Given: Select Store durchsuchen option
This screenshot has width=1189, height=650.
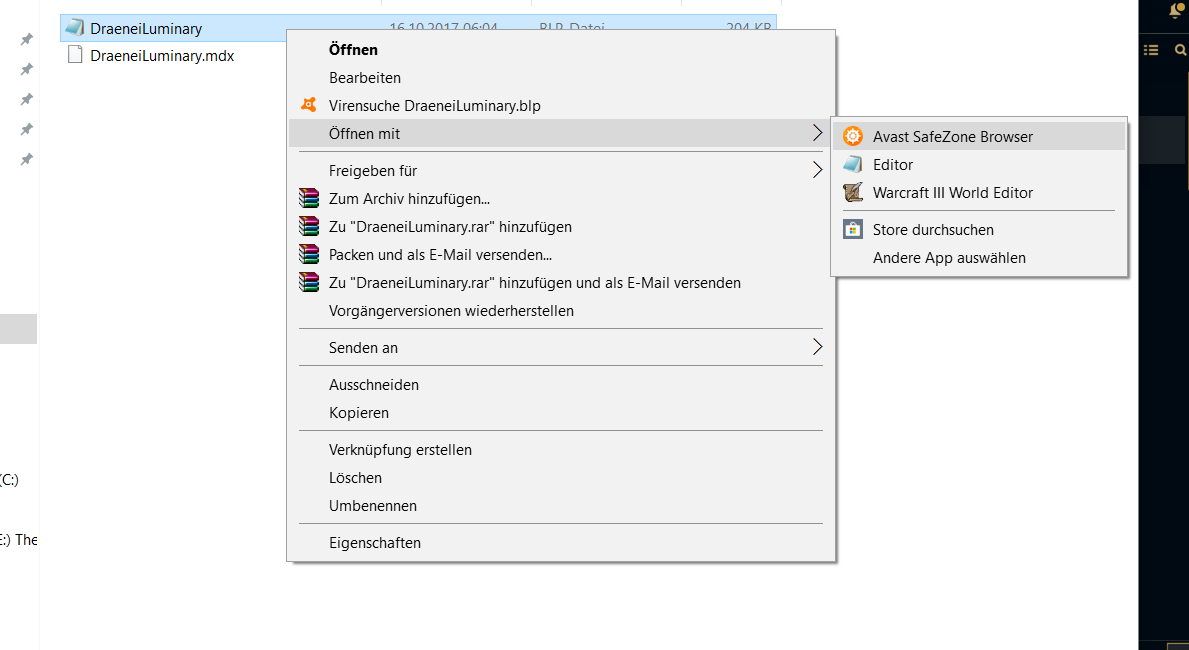Looking at the screenshot, I should click(x=979, y=230).
